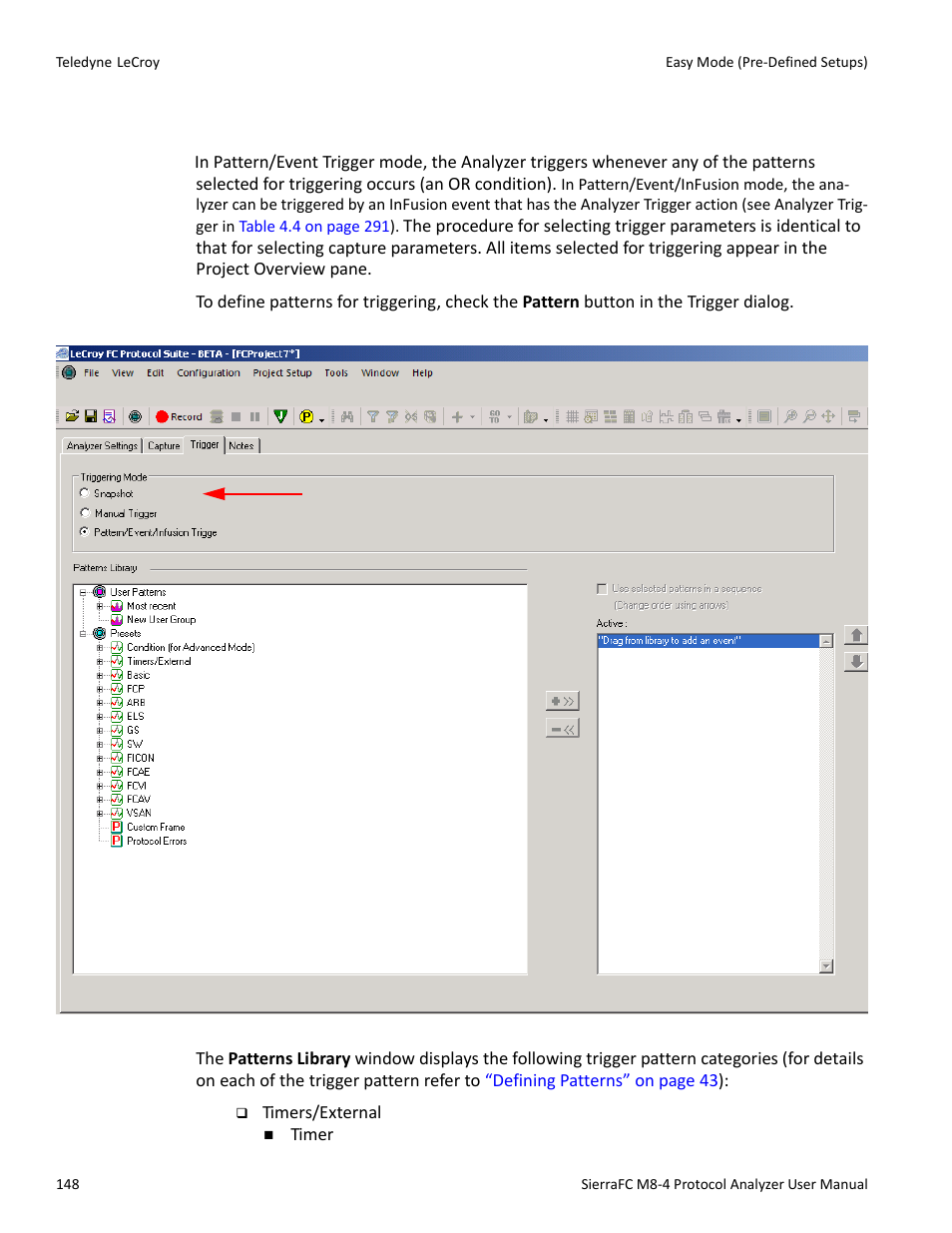Click the Open file folder toolbar icon

(x=72, y=416)
